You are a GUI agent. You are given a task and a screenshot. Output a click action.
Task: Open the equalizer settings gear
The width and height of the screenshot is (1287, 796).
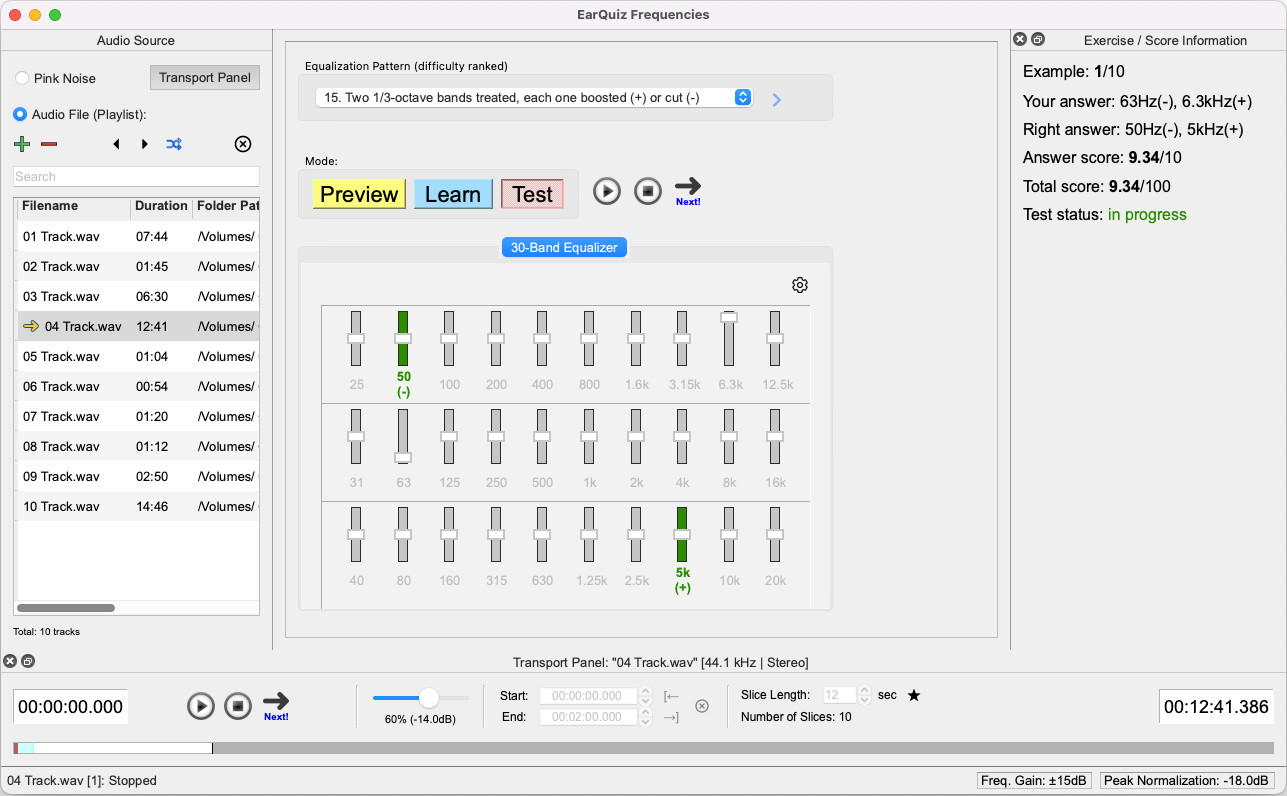pyautogui.click(x=800, y=285)
